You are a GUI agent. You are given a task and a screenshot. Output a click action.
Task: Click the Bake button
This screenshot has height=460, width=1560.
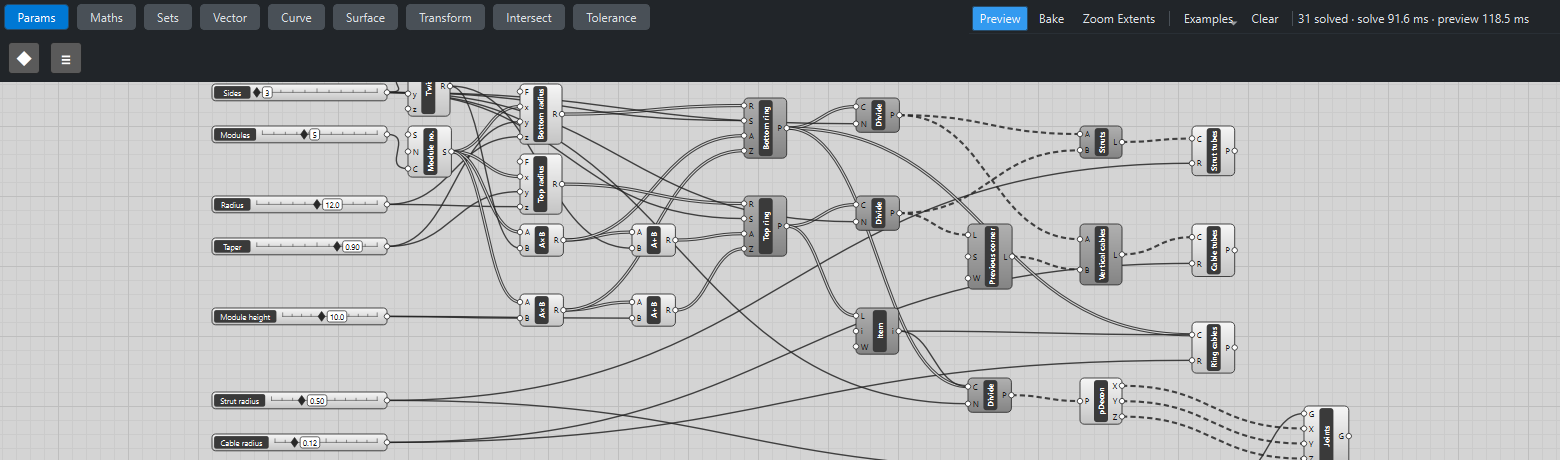pos(1051,19)
